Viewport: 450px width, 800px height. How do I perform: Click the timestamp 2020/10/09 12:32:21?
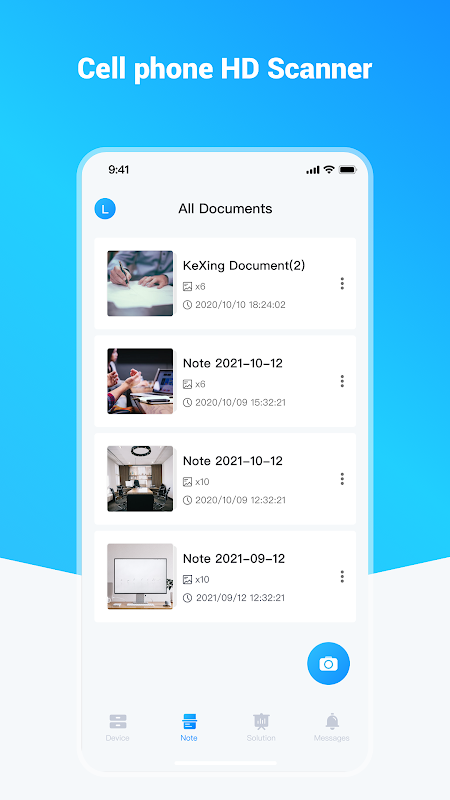(x=240, y=500)
